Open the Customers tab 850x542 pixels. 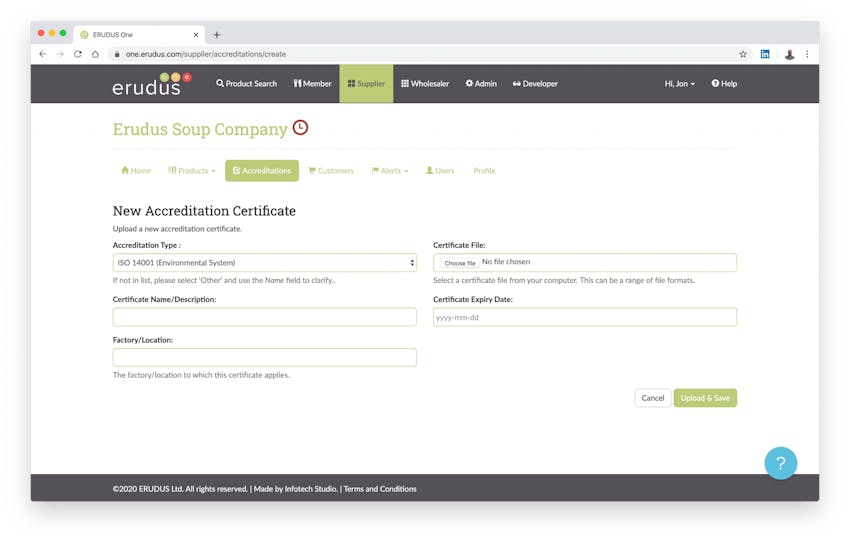[x=331, y=171]
